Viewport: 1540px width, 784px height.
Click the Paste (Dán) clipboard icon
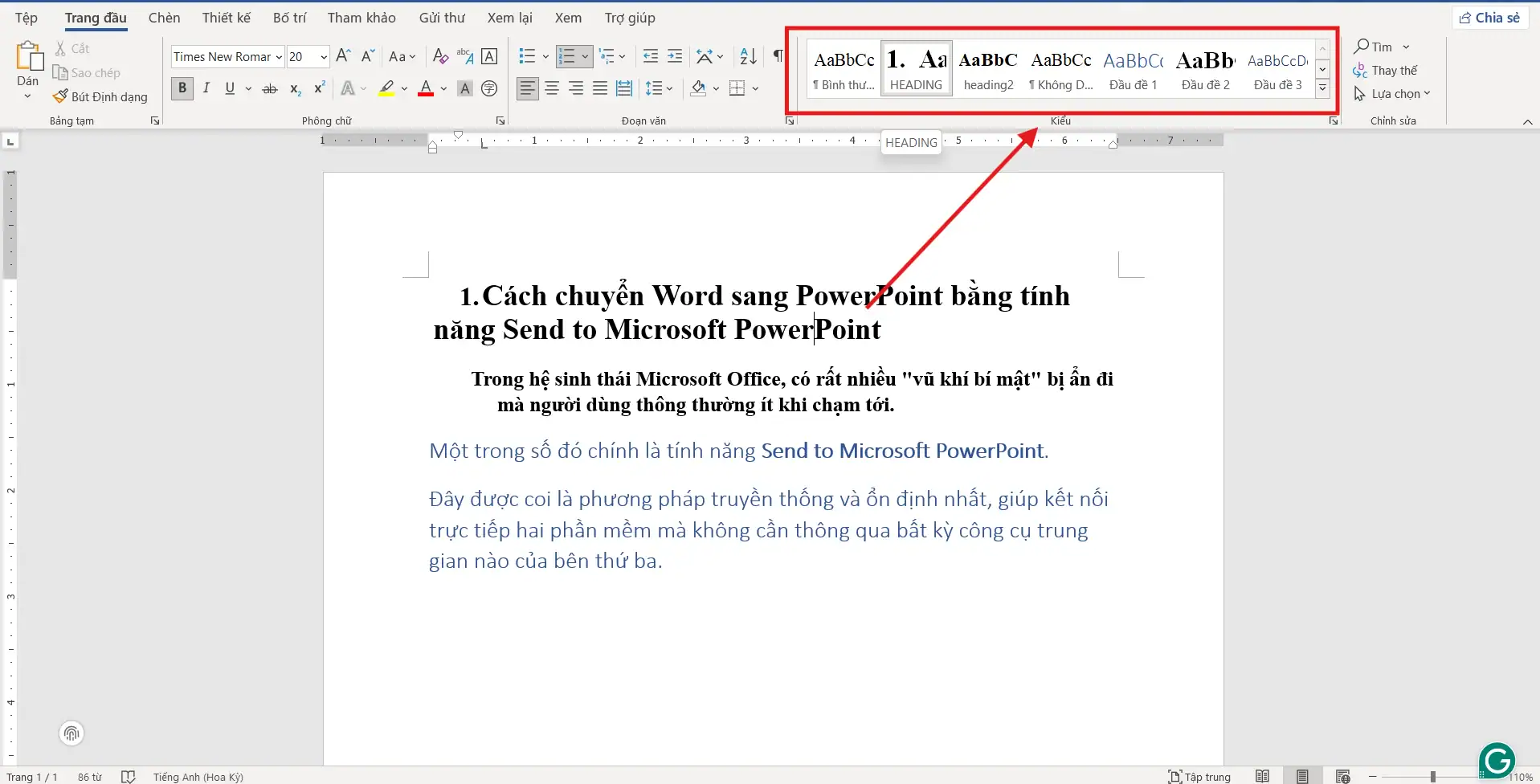[28, 57]
